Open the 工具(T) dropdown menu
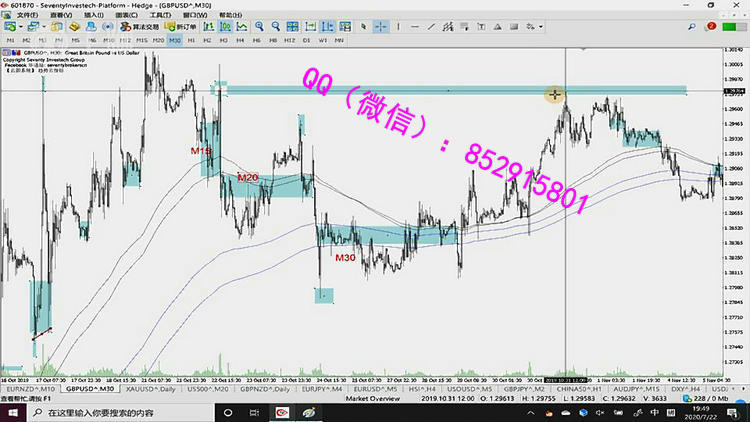This screenshot has width=750, height=422. tap(160, 15)
